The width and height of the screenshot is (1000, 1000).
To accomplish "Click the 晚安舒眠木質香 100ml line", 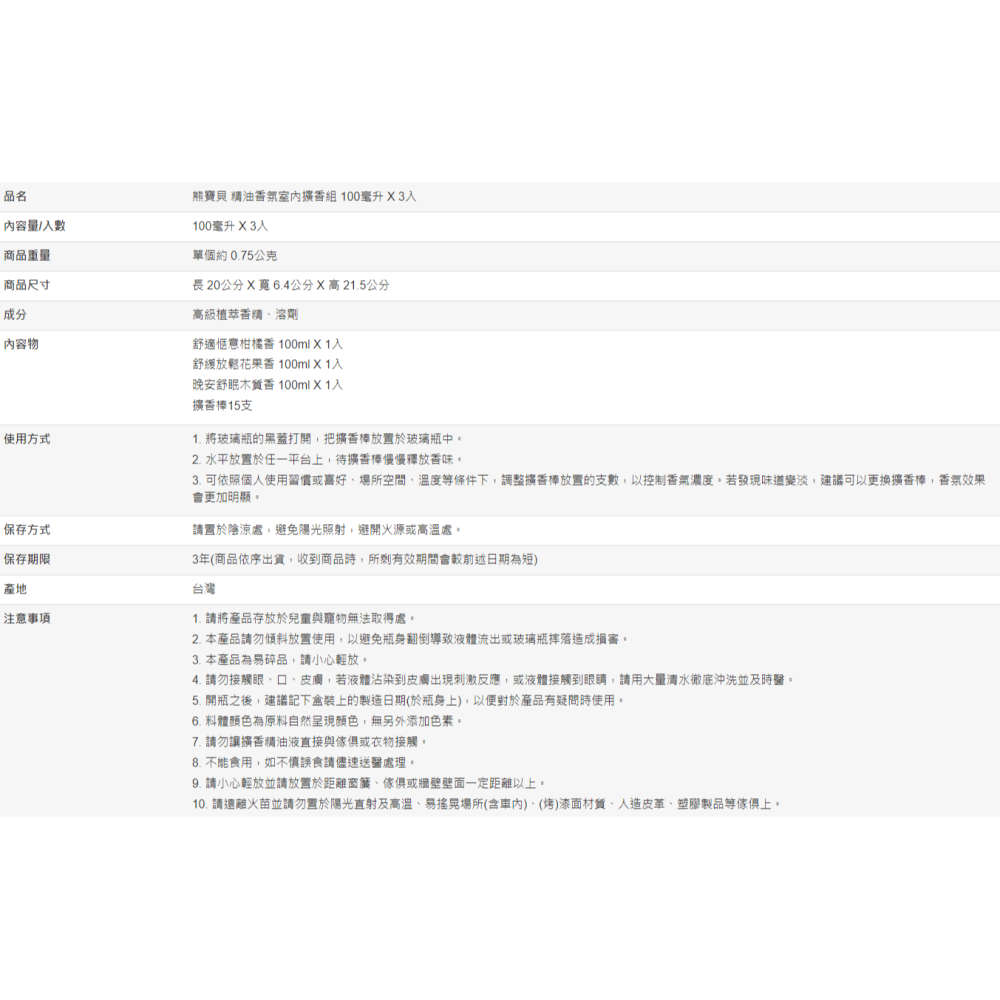I will click(267, 384).
